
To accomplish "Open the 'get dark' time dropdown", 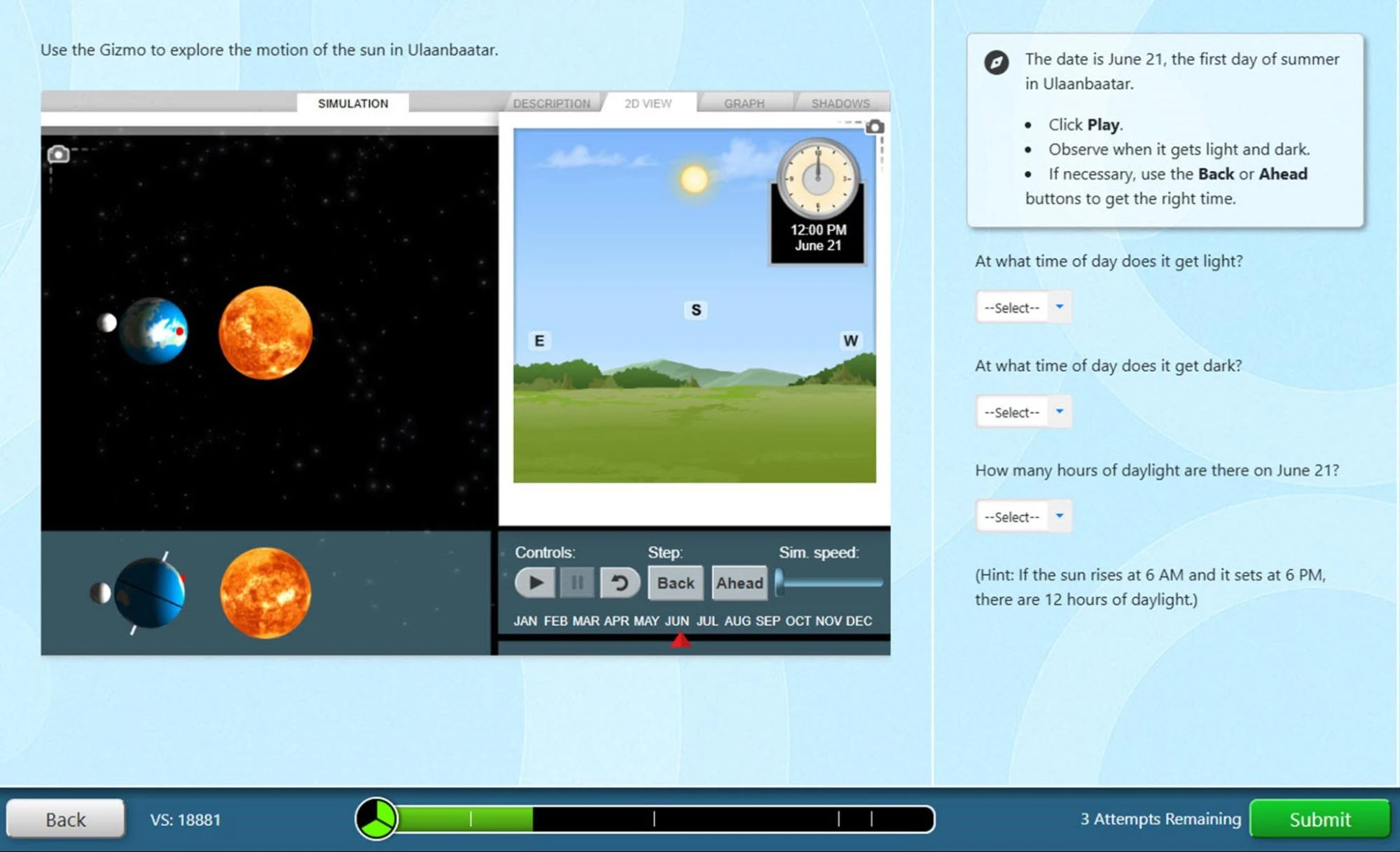I will click(1023, 412).
